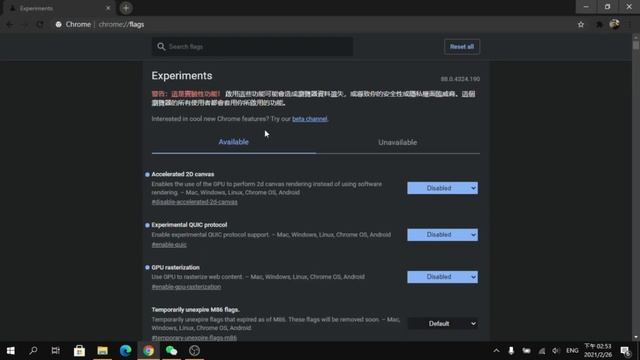The height and width of the screenshot is (360, 640).
Task: Open Task View on the taskbar
Action: coord(56,351)
